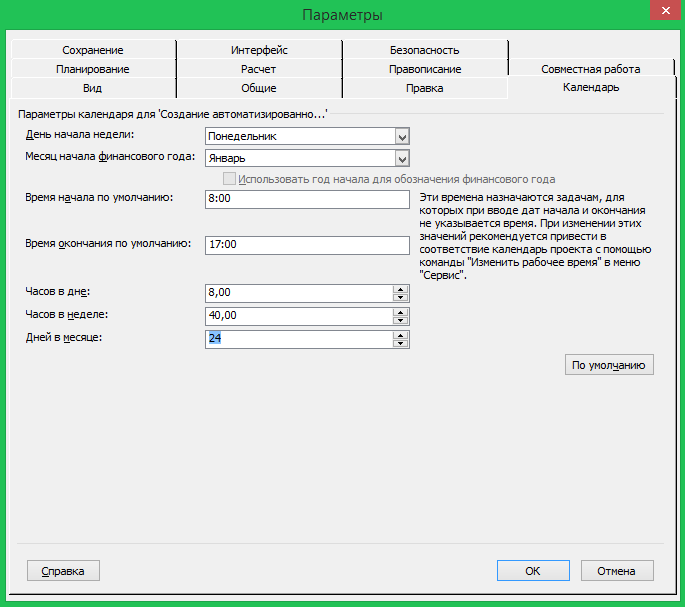Switch to the Сохранение tab
This screenshot has width=685, height=607.
[92, 50]
